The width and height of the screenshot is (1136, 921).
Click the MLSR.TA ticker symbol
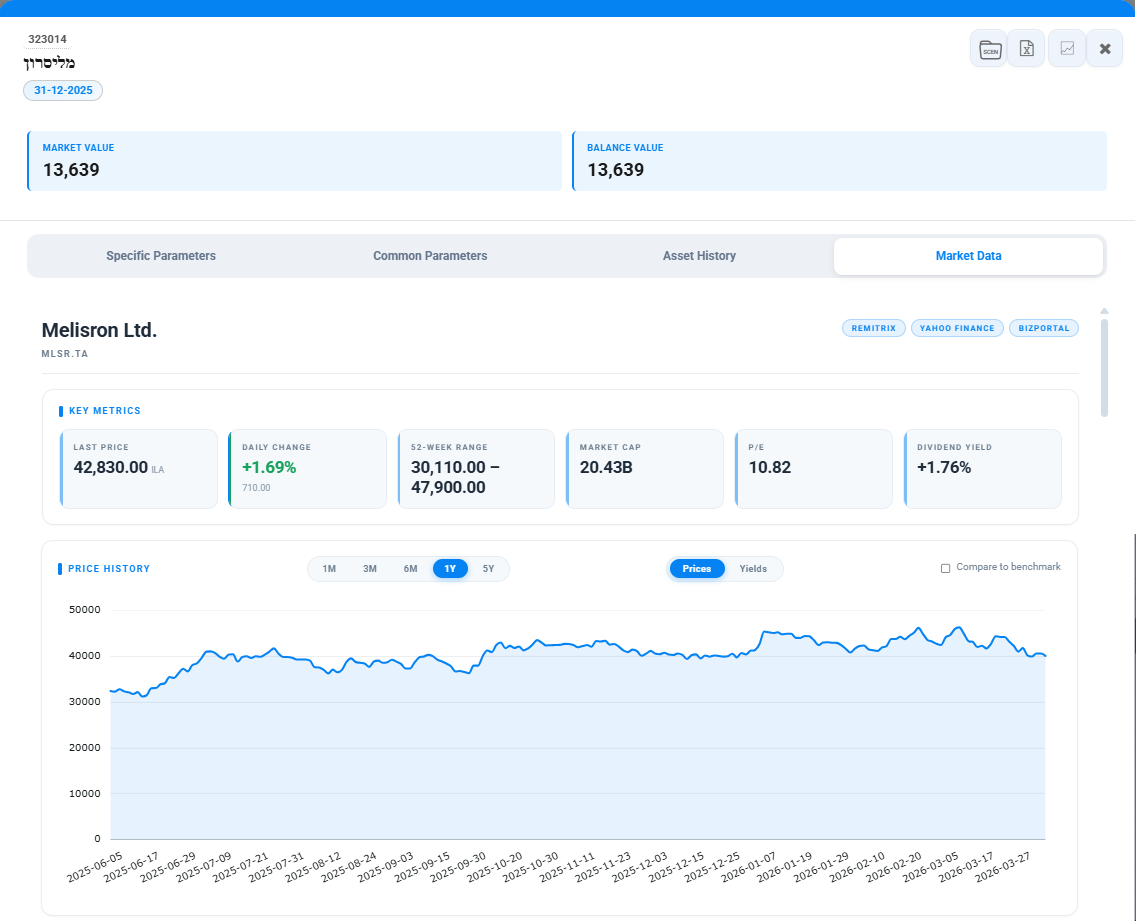pos(64,354)
